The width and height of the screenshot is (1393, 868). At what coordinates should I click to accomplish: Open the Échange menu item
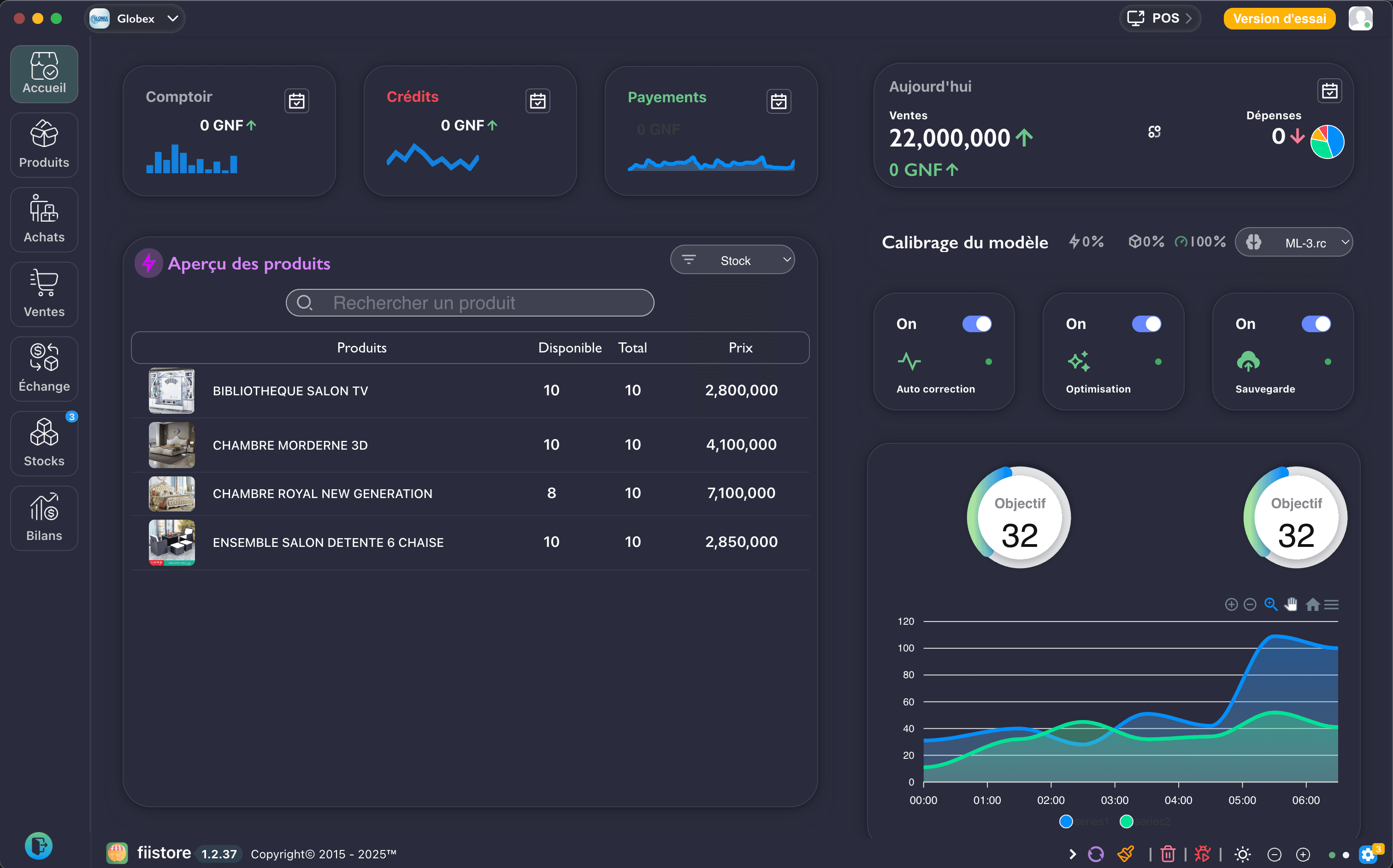44,369
